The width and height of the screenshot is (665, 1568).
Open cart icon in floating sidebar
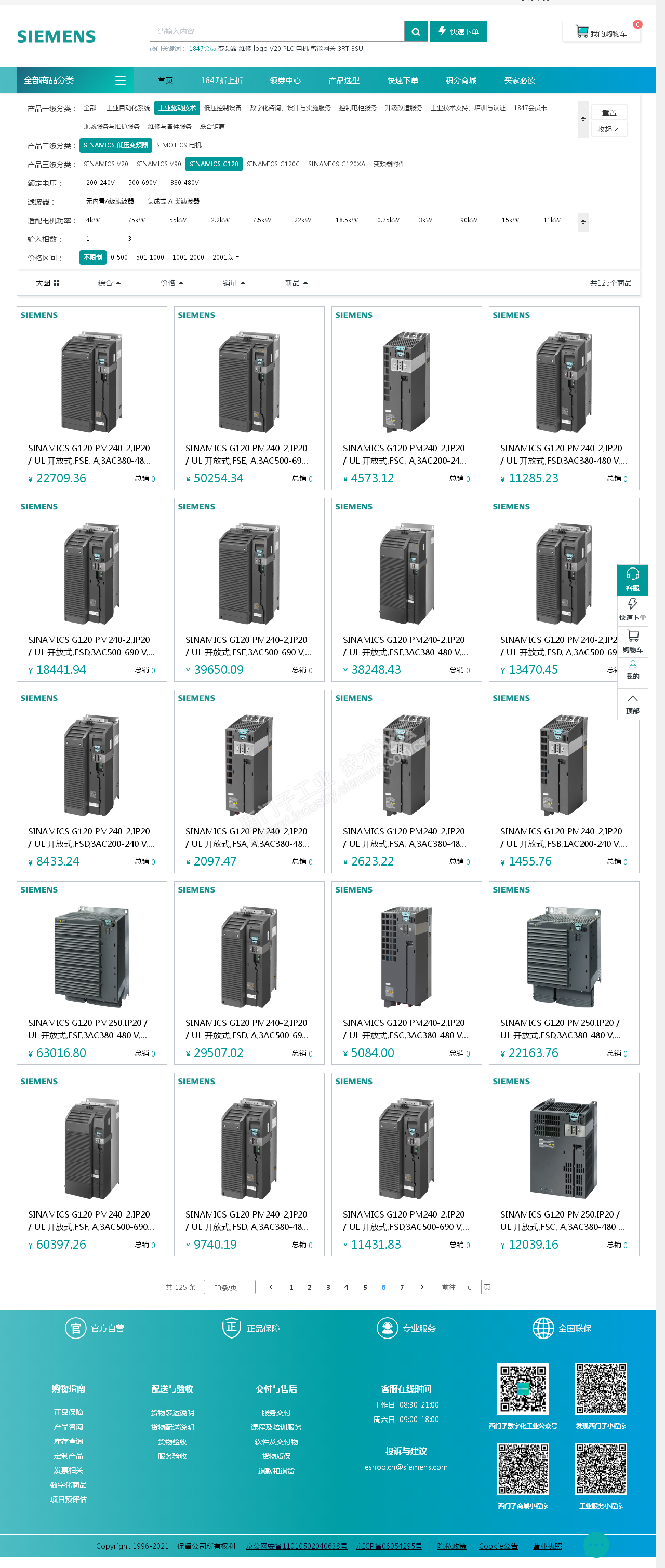click(633, 636)
